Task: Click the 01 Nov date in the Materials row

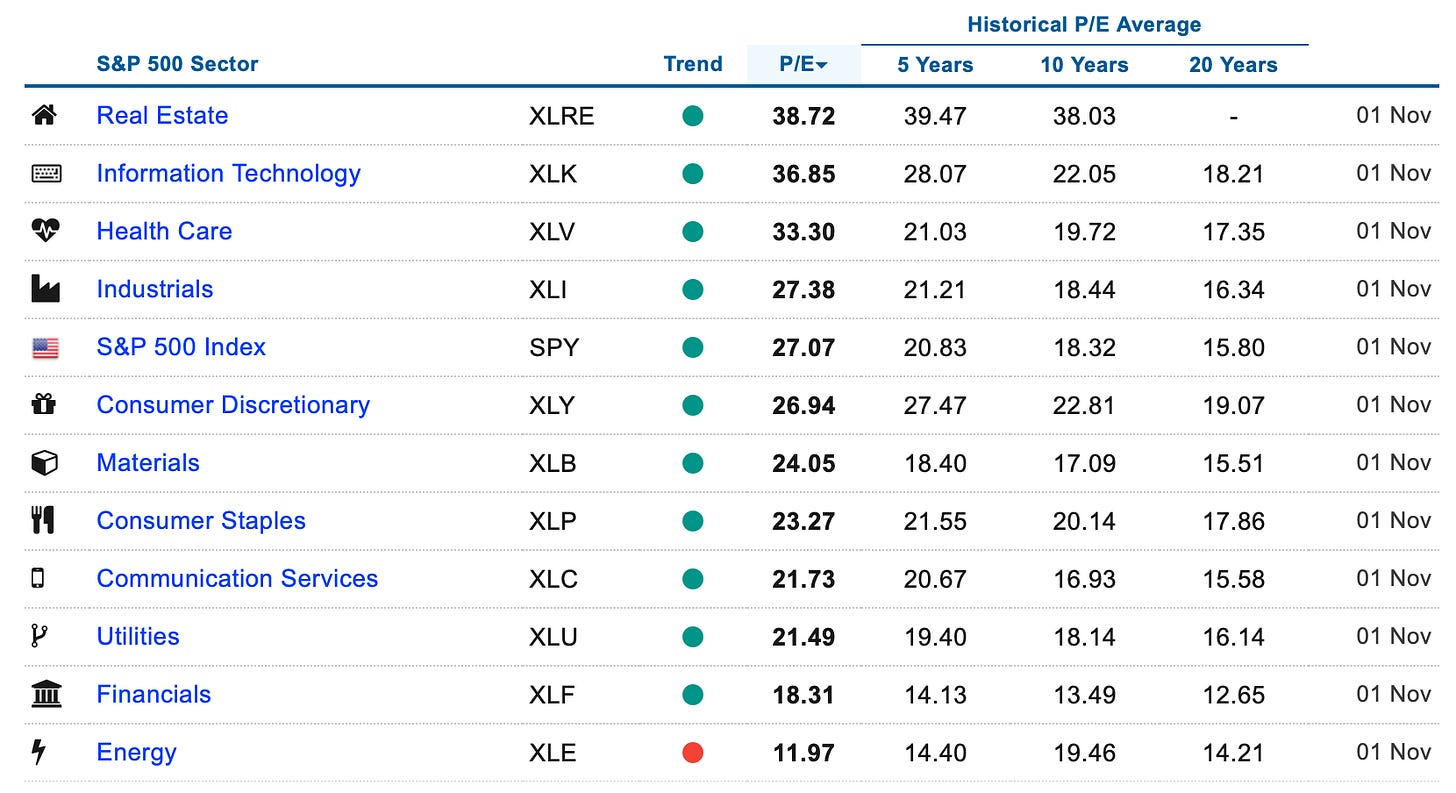Action: click(x=1393, y=463)
